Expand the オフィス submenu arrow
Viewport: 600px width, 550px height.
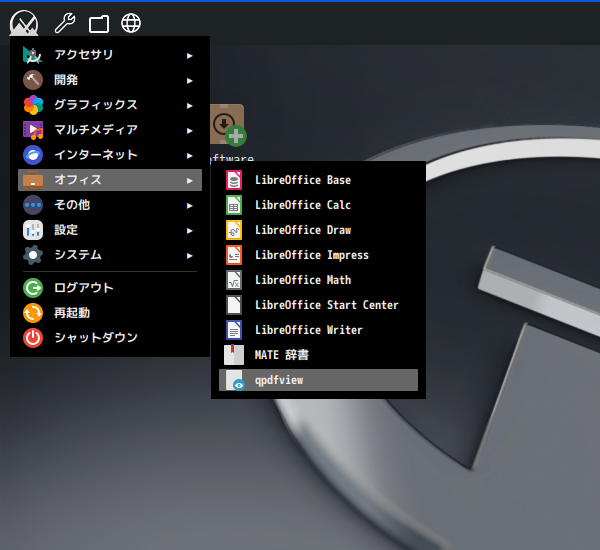pyautogui.click(x=189, y=181)
